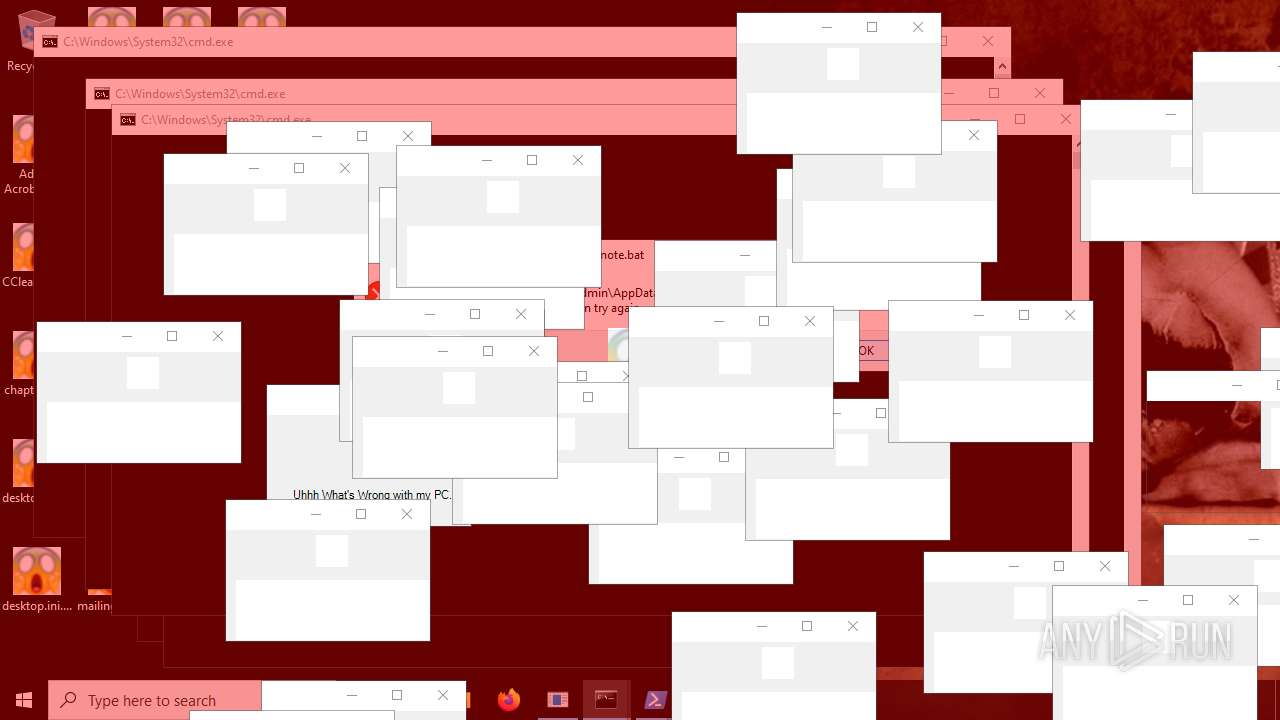Click the scroll-up arrow in rearmost cmd window

click(x=1002, y=68)
